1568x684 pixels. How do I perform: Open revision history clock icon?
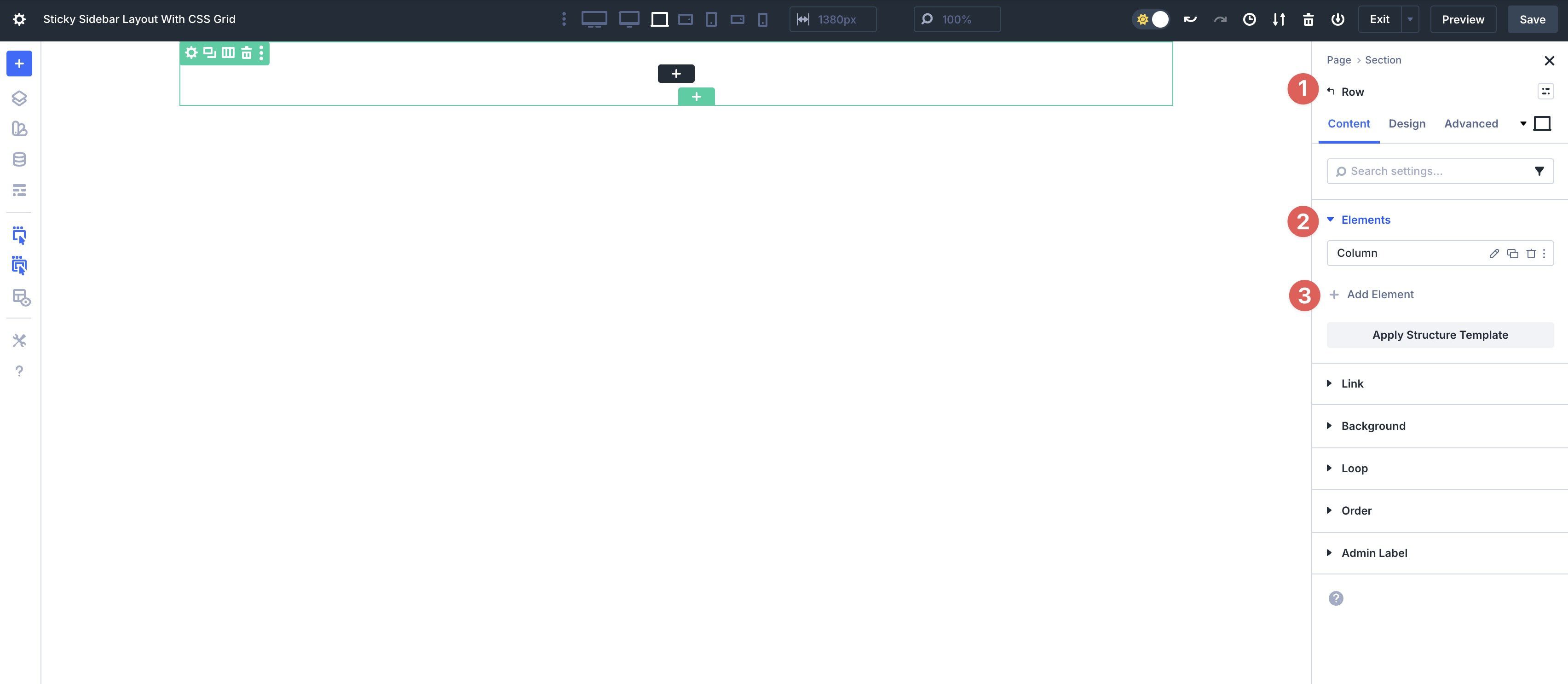point(1250,19)
